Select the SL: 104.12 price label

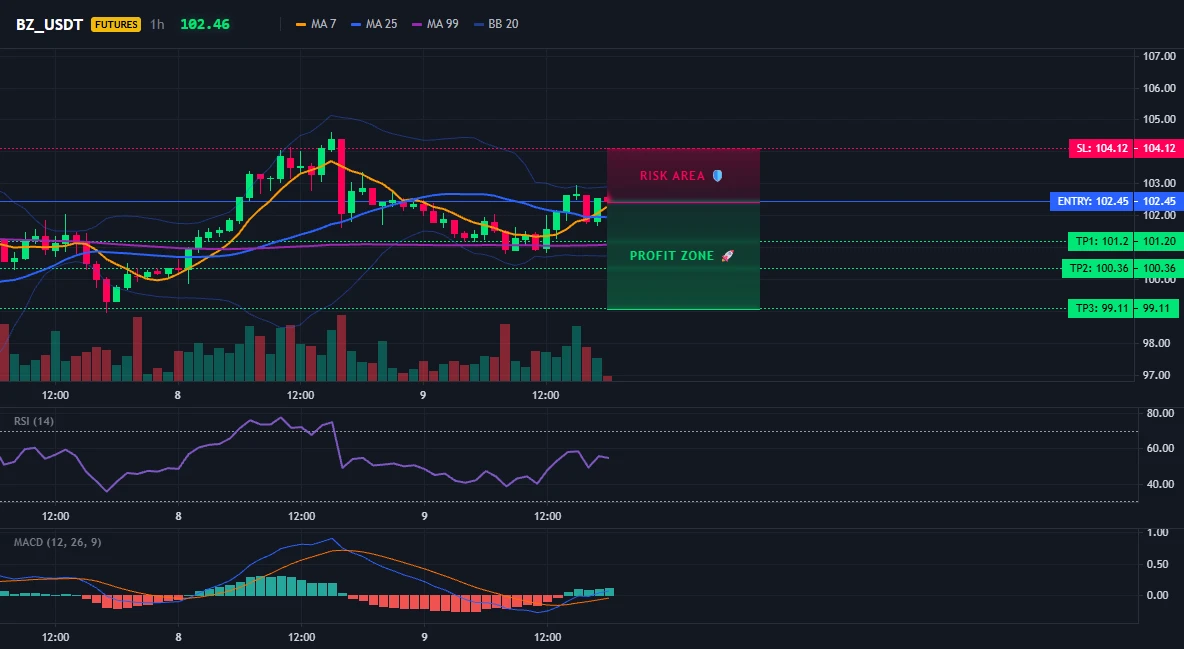click(x=1103, y=148)
